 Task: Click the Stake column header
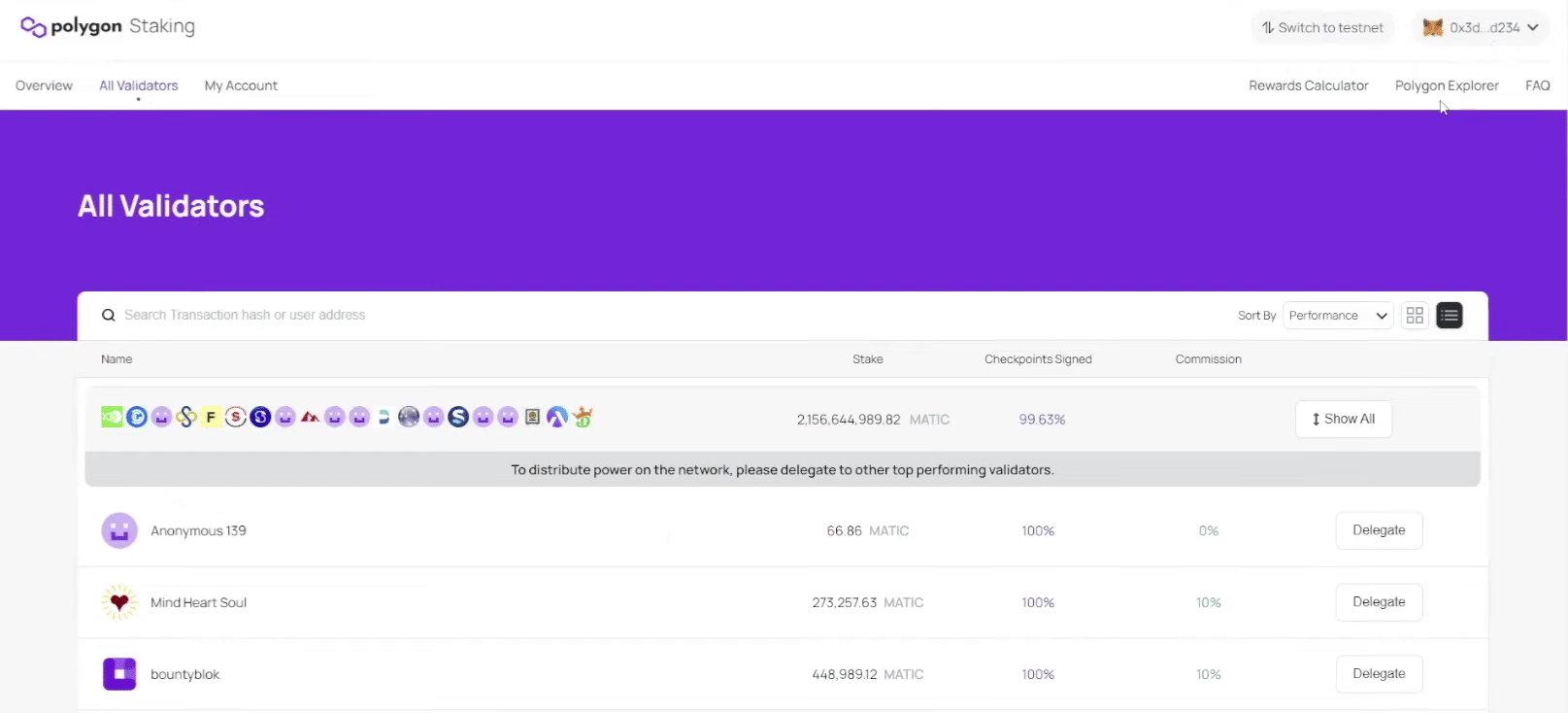pos(868,359)
